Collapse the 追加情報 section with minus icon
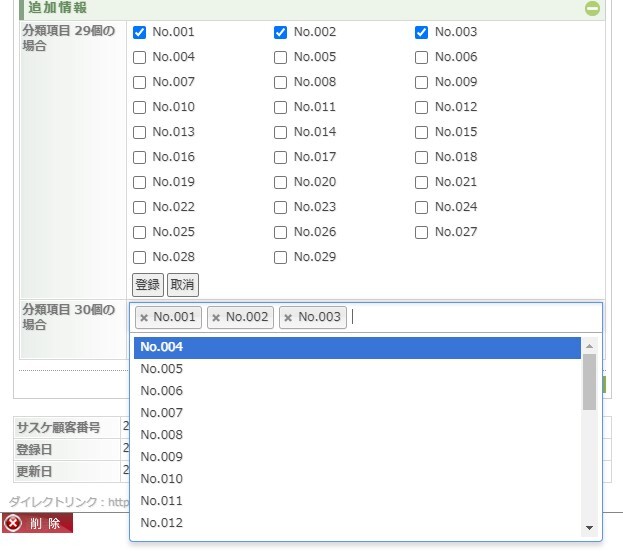Image resolution: width=623 pixels, height=552 pixels. point(592,8)
